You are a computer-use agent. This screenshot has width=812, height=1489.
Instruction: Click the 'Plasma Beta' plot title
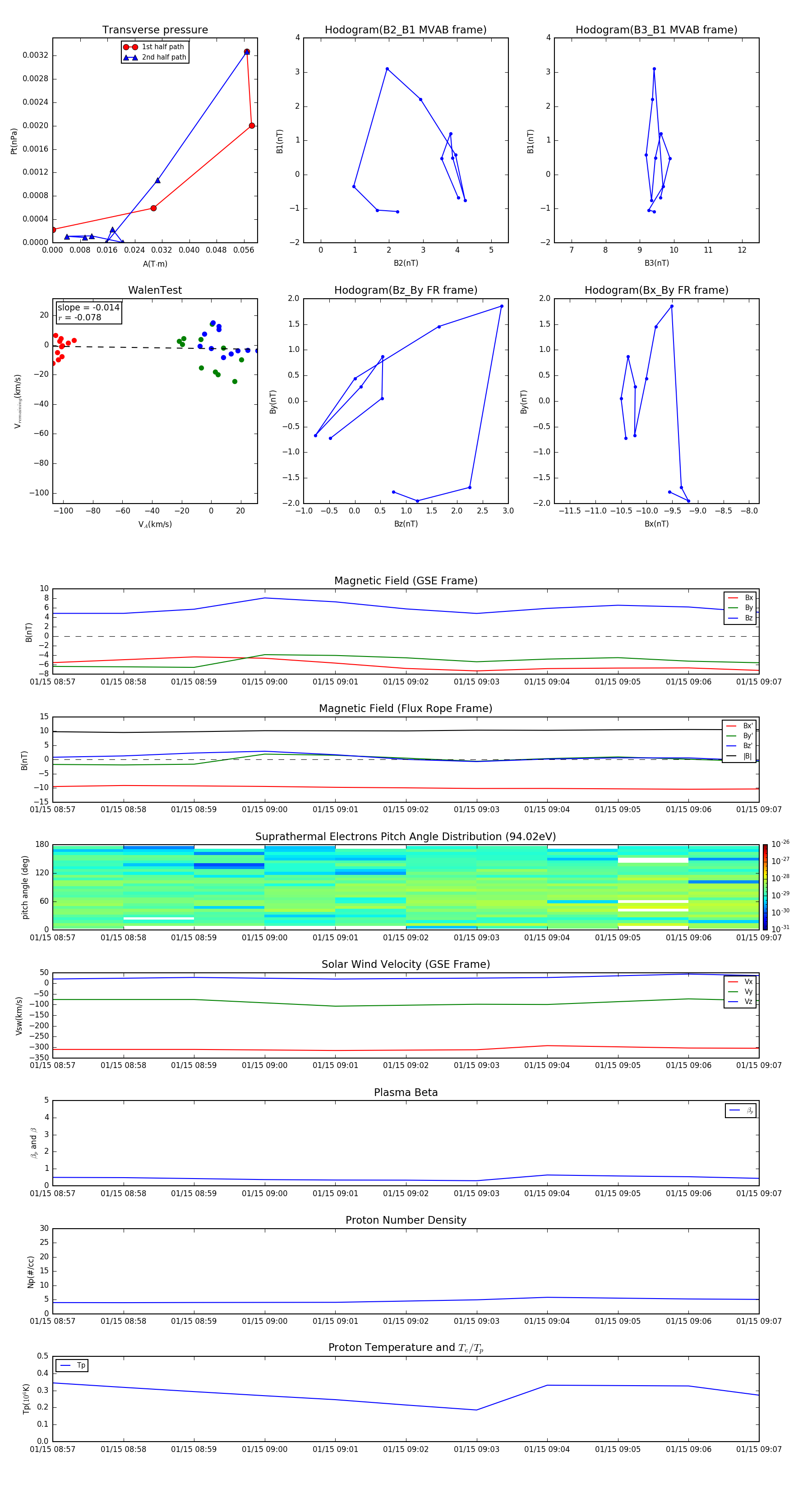click(x=406, y=1092)
